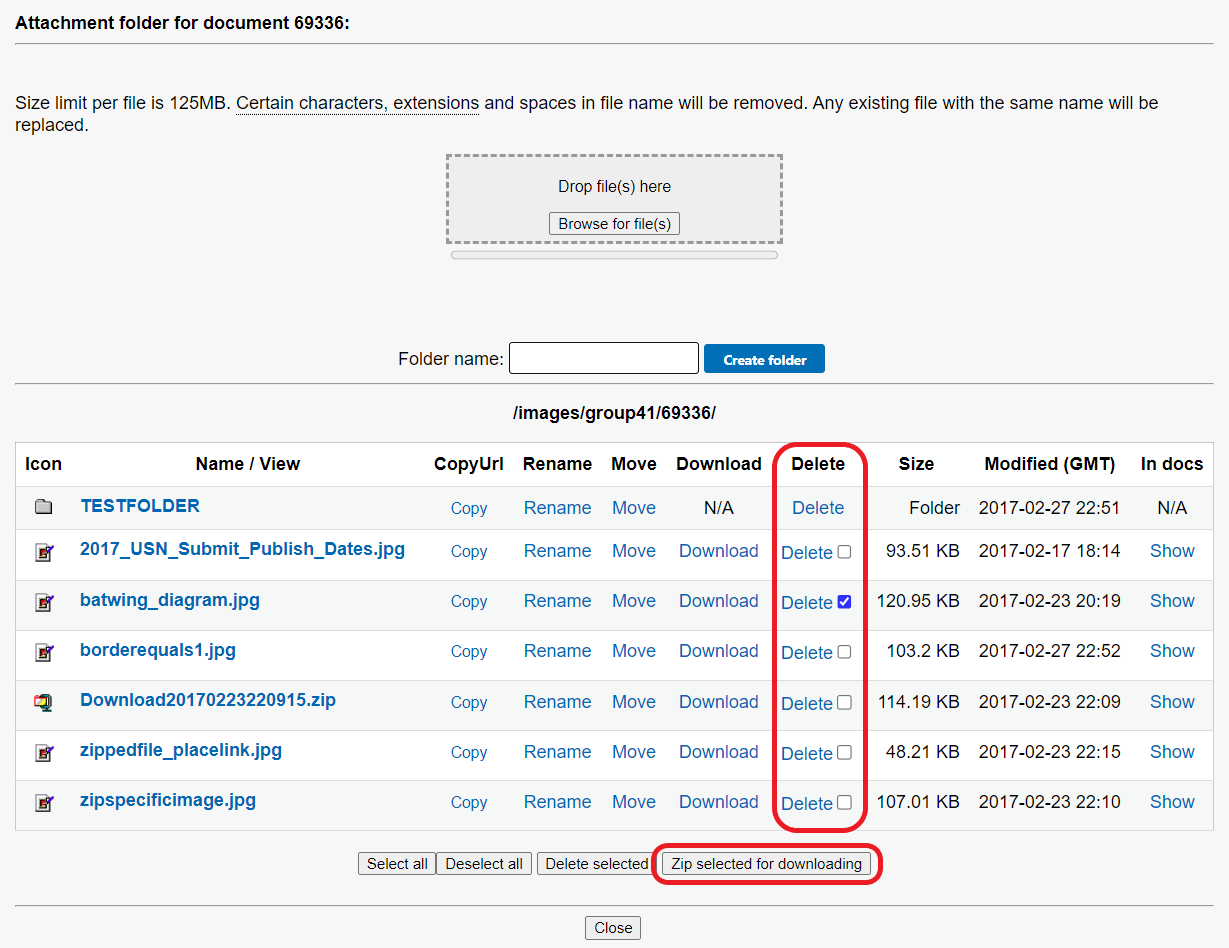The height and width of the screenshot is (948, 1229).
Task: View borderequals1.jpg file
Action: click(158, 650)
